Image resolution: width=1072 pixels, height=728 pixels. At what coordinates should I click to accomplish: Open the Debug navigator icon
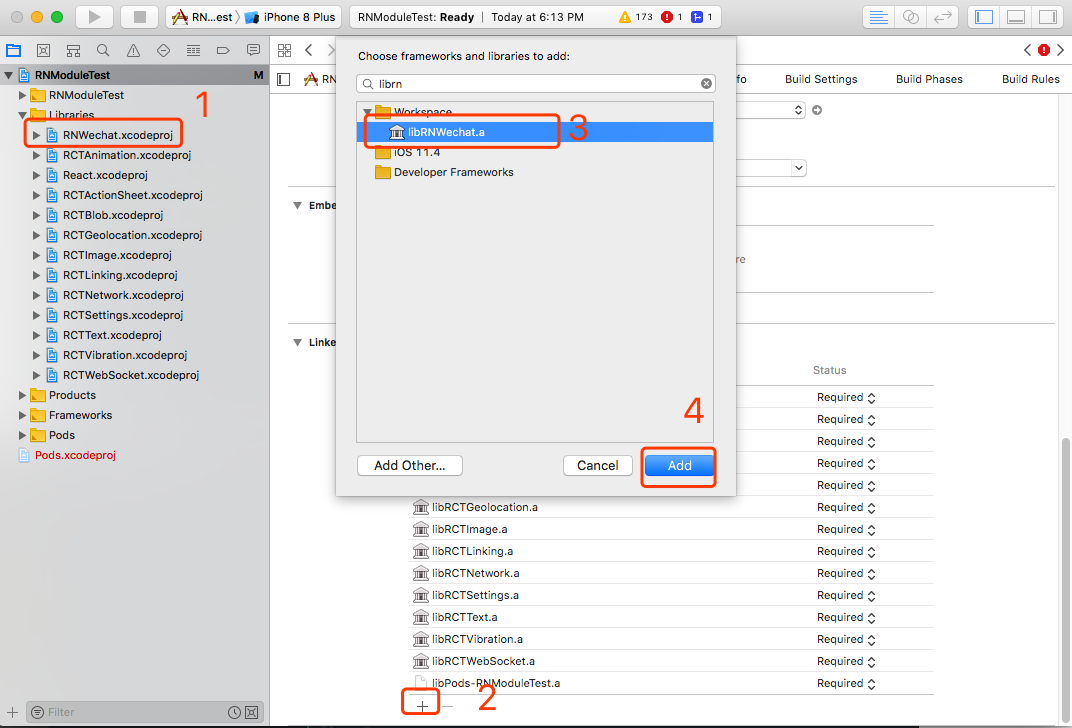click(193, 51)
